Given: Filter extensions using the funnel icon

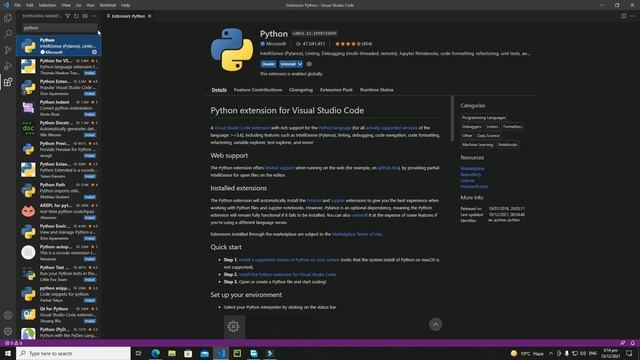Looking at the screenshot, I should [x=68, y=16].
